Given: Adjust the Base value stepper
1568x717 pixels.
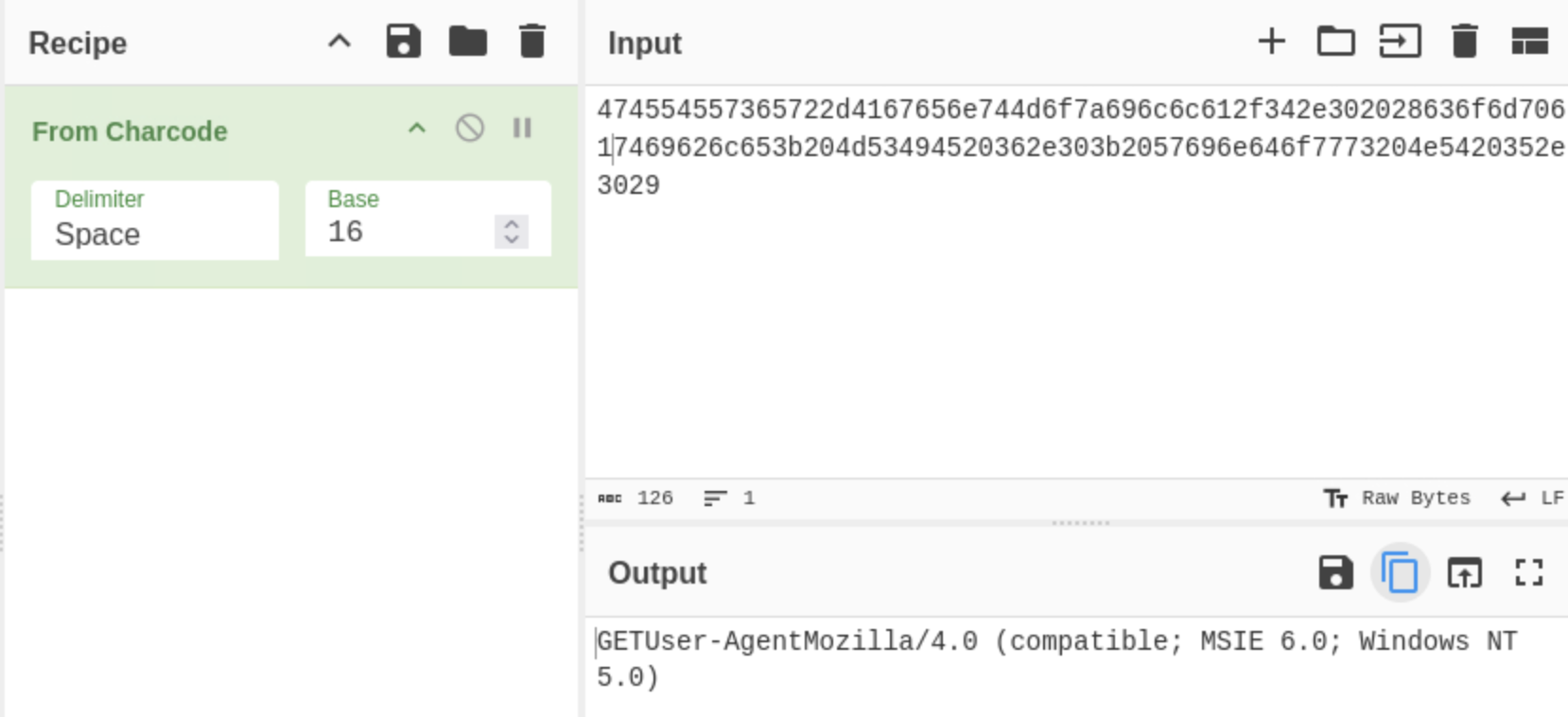Looking at the screenshot, I should coord(511,232).
